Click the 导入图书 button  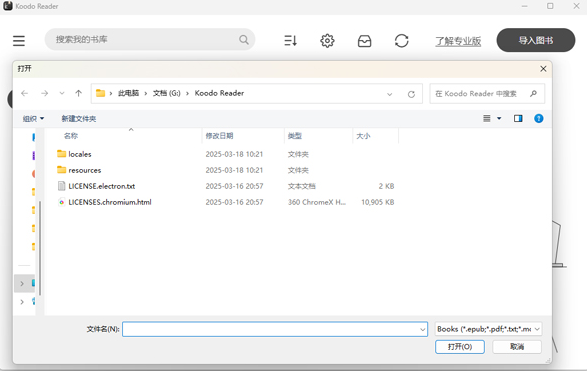point(536,40)
